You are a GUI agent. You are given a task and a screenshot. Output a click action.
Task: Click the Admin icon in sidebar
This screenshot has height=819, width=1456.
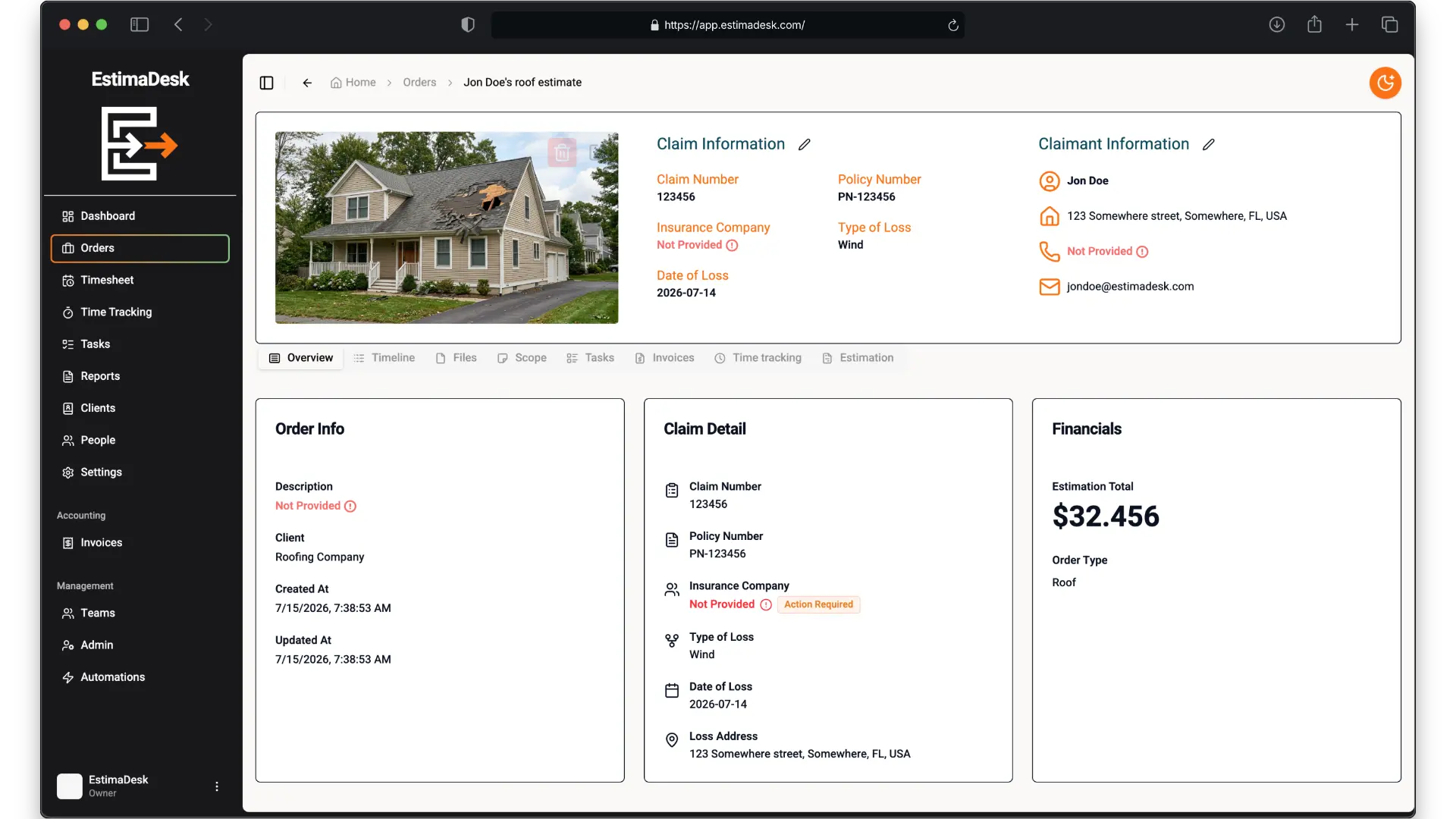[67, 645]
